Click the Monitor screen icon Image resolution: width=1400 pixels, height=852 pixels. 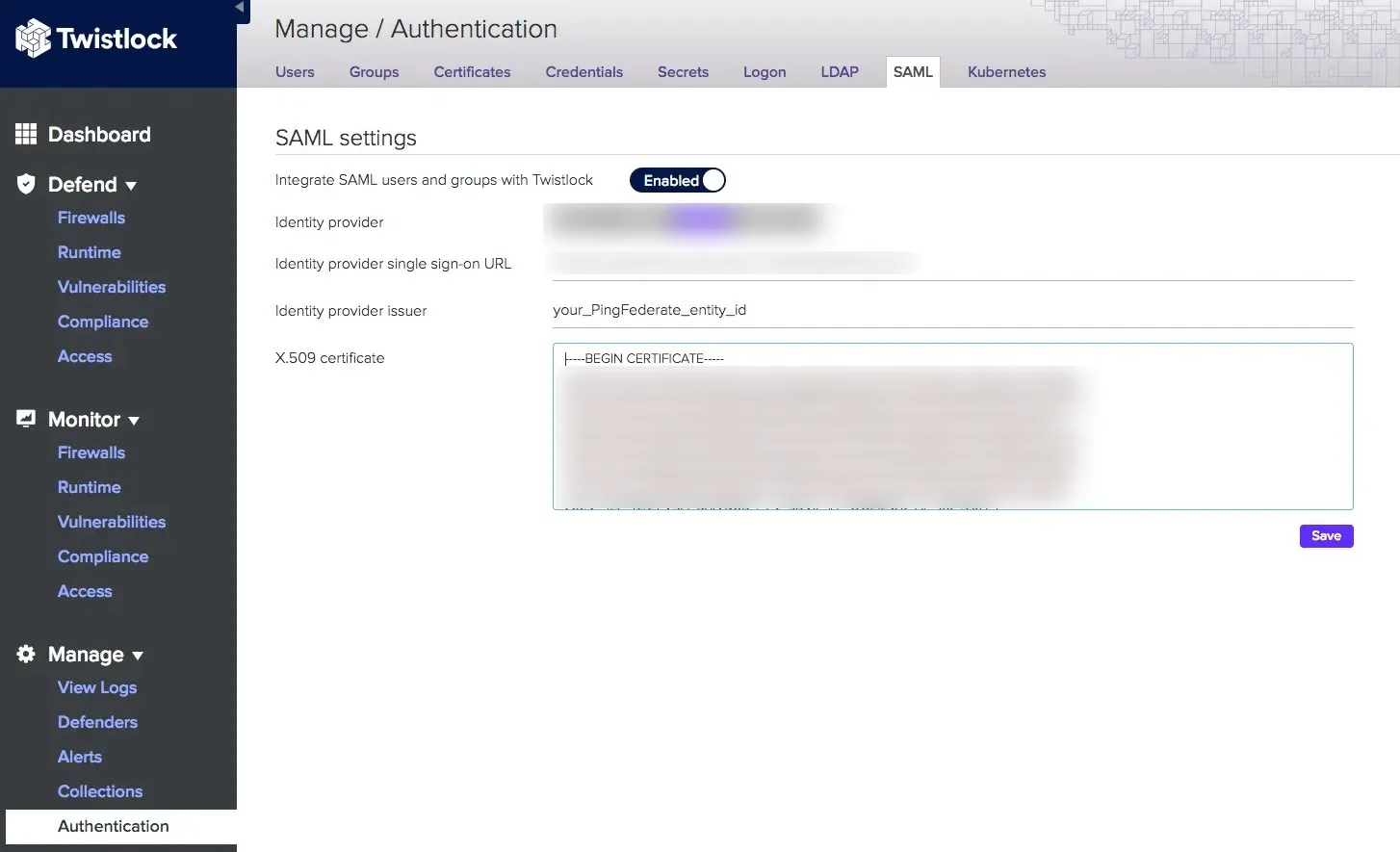tap(25, 419)
